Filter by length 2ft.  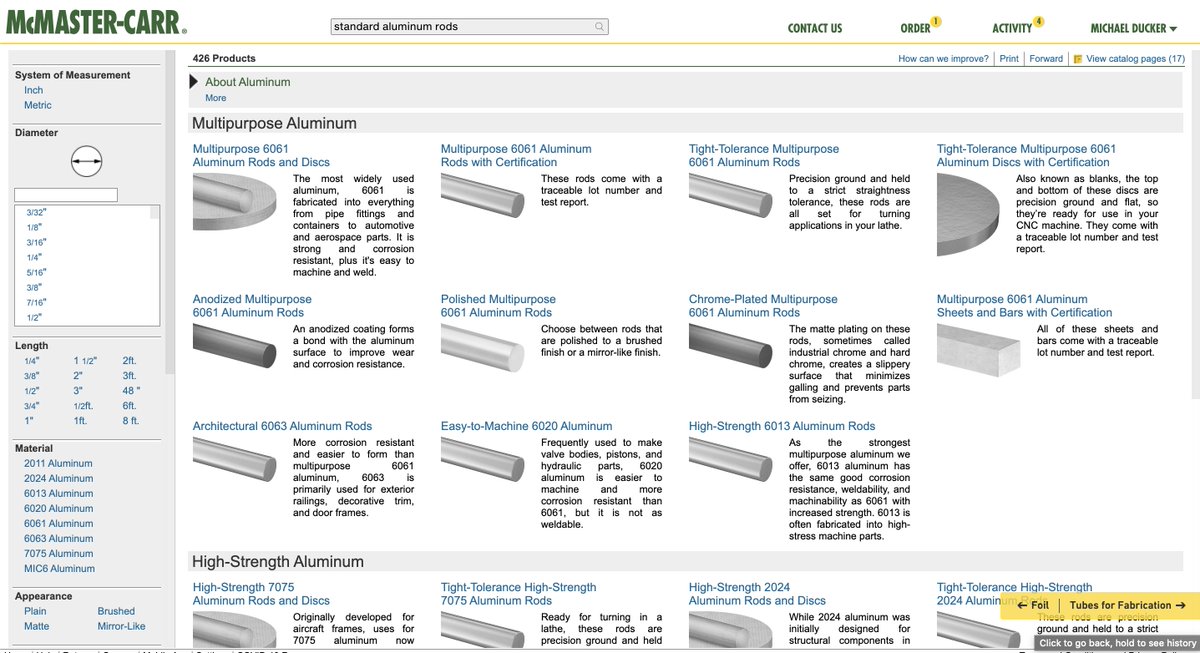coord(129,361)
